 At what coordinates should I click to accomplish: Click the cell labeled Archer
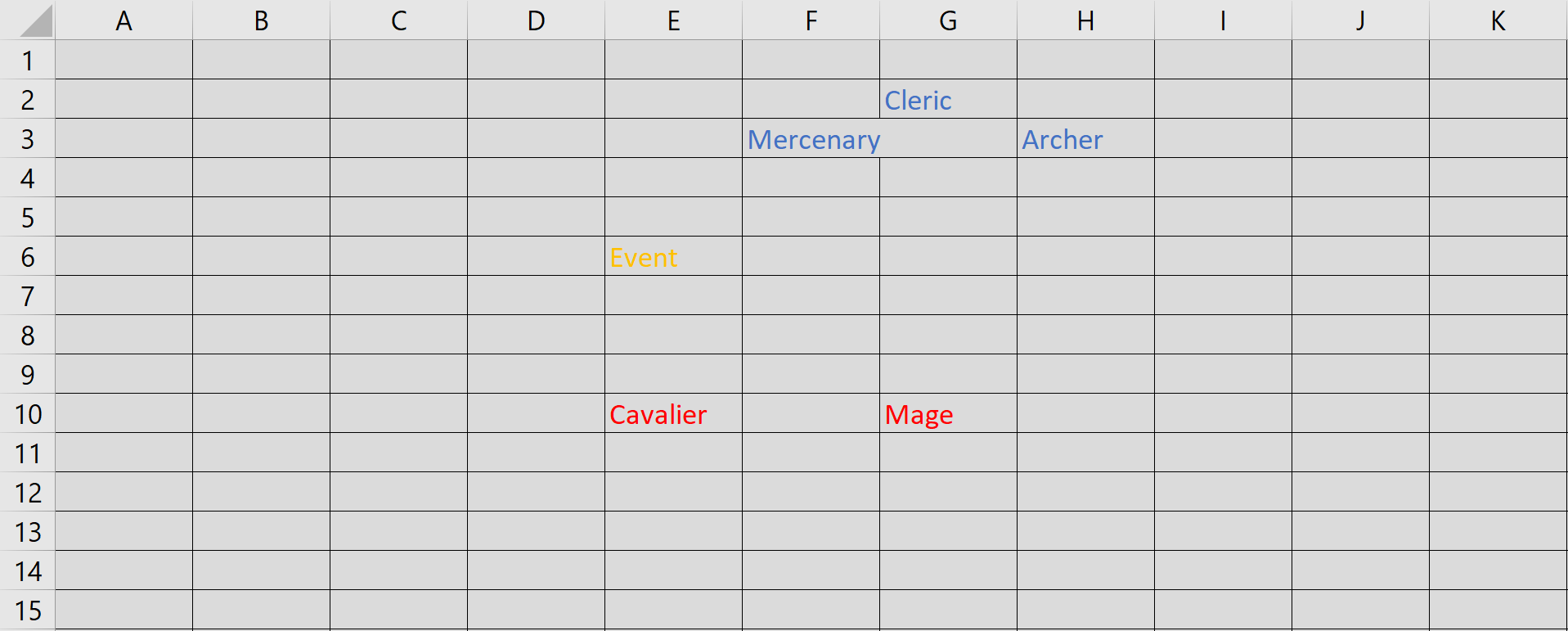pyautogui.click(x=1085, y=139)
